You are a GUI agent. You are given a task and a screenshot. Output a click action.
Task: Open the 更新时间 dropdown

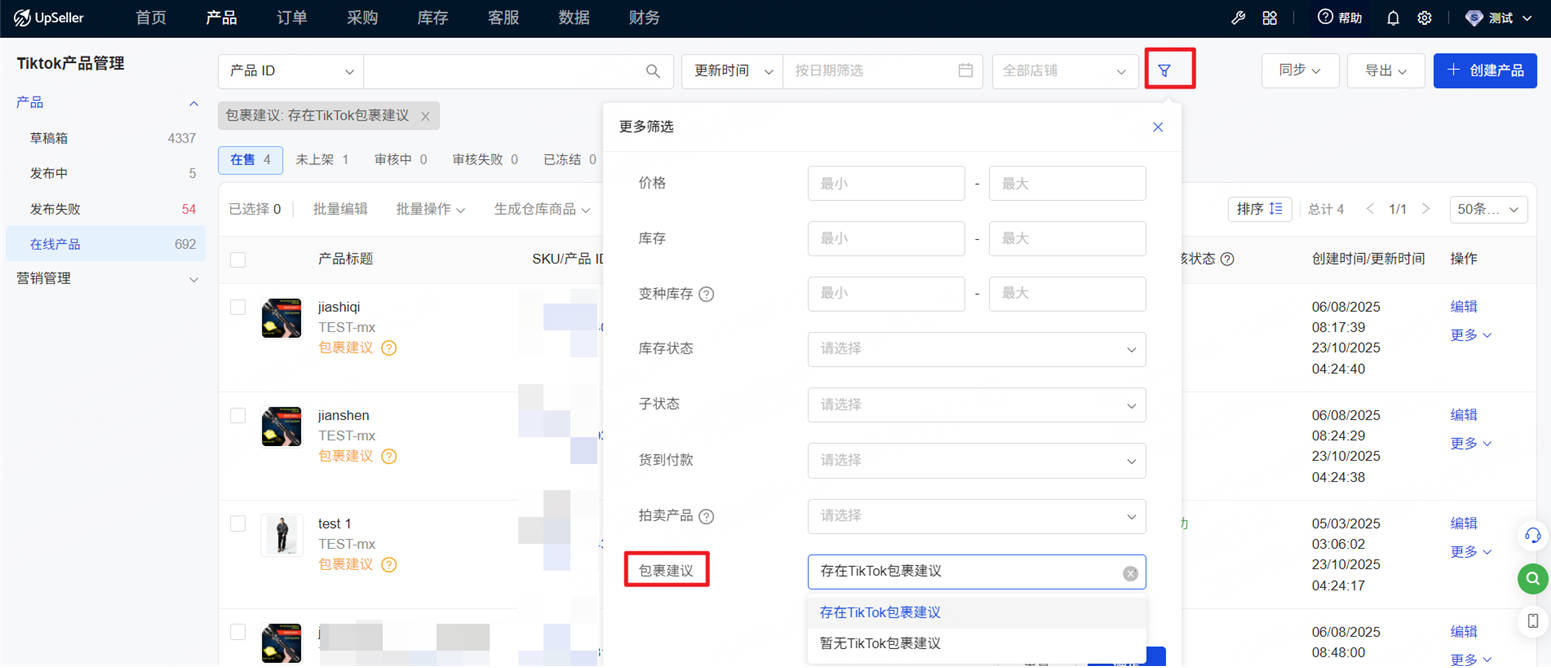(732, 71)
